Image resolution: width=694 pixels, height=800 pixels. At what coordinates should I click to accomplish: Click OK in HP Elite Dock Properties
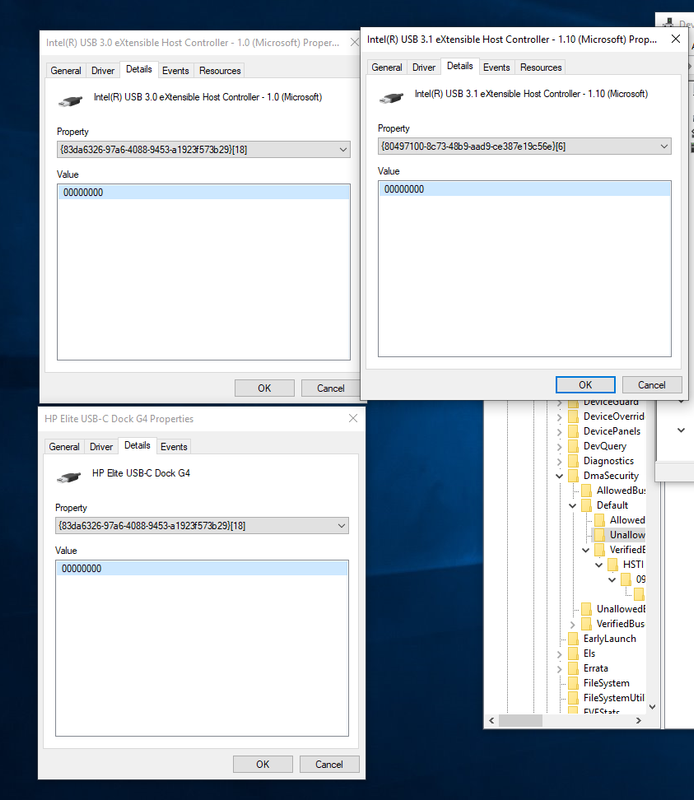(263, 764)
